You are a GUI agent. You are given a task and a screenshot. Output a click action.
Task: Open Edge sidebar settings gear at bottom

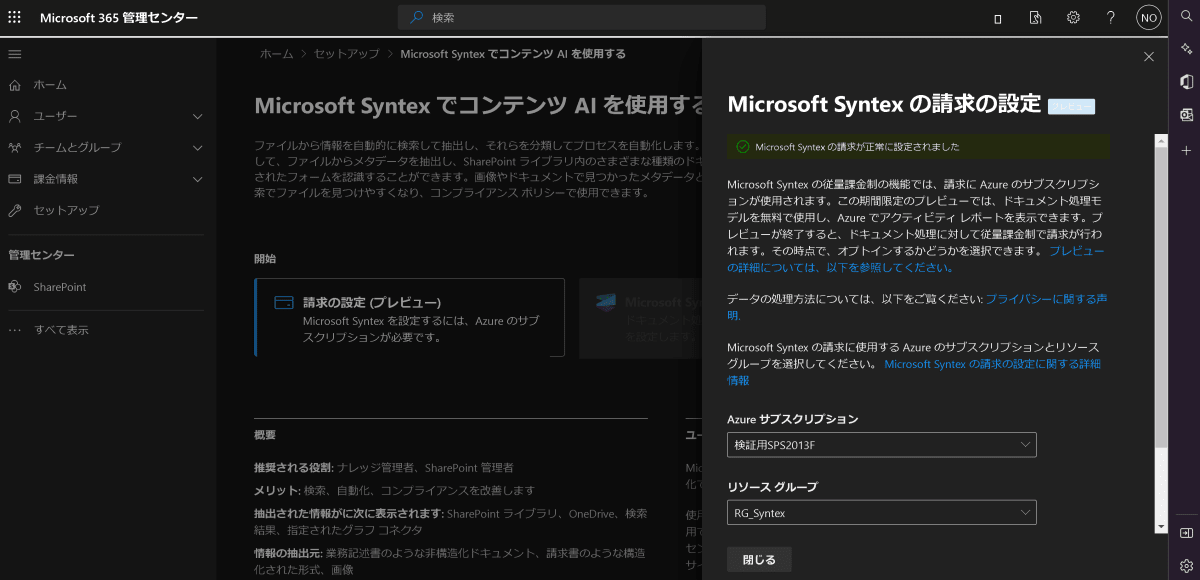coord(1186,565)
